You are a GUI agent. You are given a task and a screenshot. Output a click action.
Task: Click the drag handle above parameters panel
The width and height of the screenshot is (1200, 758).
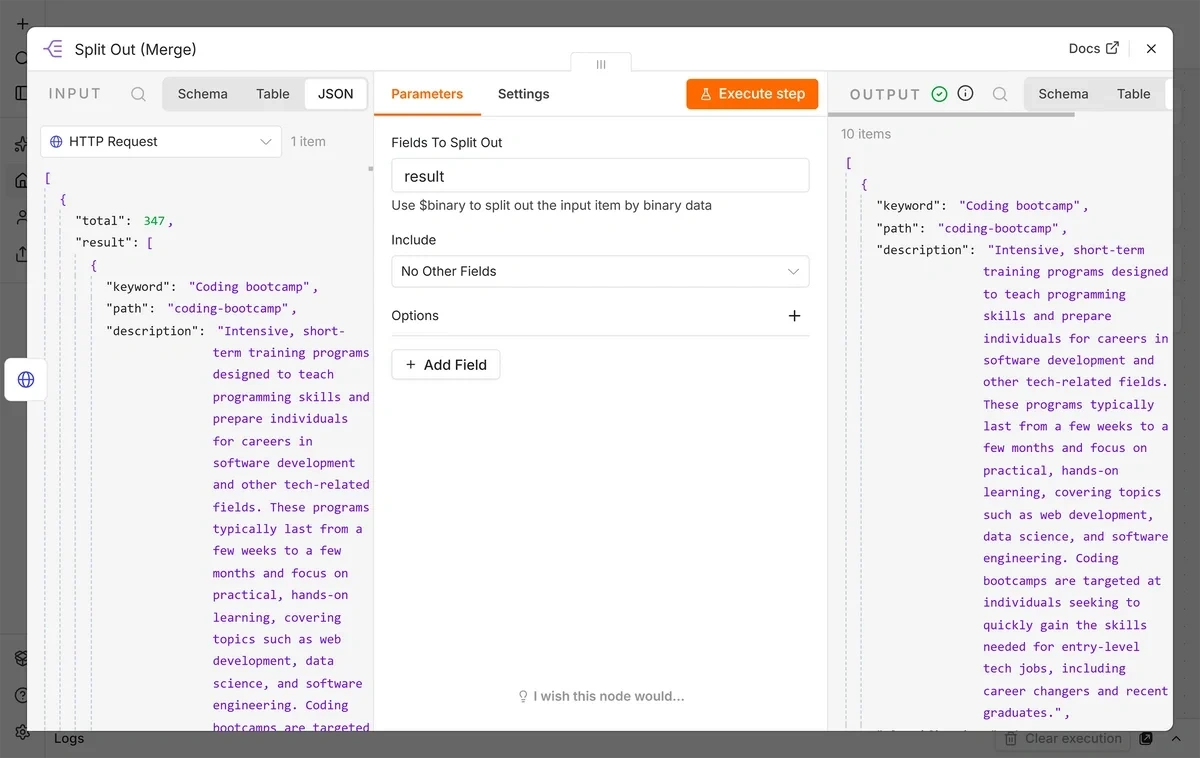601,63
